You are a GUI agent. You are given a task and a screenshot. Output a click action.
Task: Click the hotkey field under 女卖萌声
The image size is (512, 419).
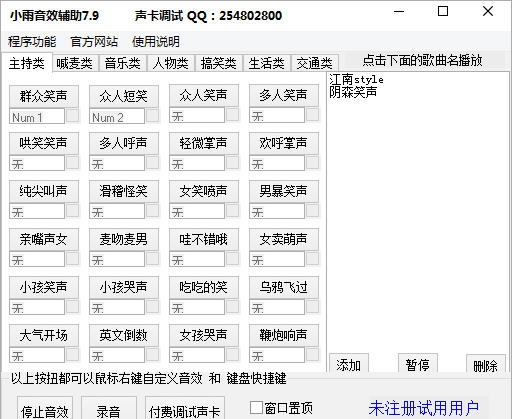[x=277, y=259]
